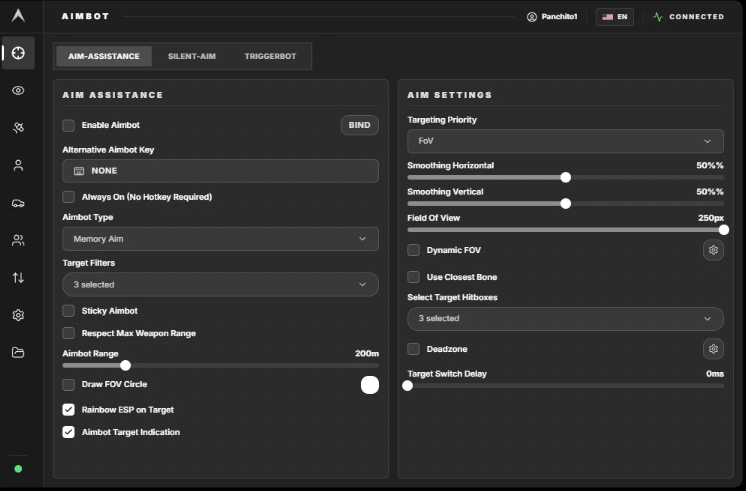The height and width of the screenshot is (491, 746).
Task: Open the Aimbot crosshair section in sidebar
Action: pos(18,53)
